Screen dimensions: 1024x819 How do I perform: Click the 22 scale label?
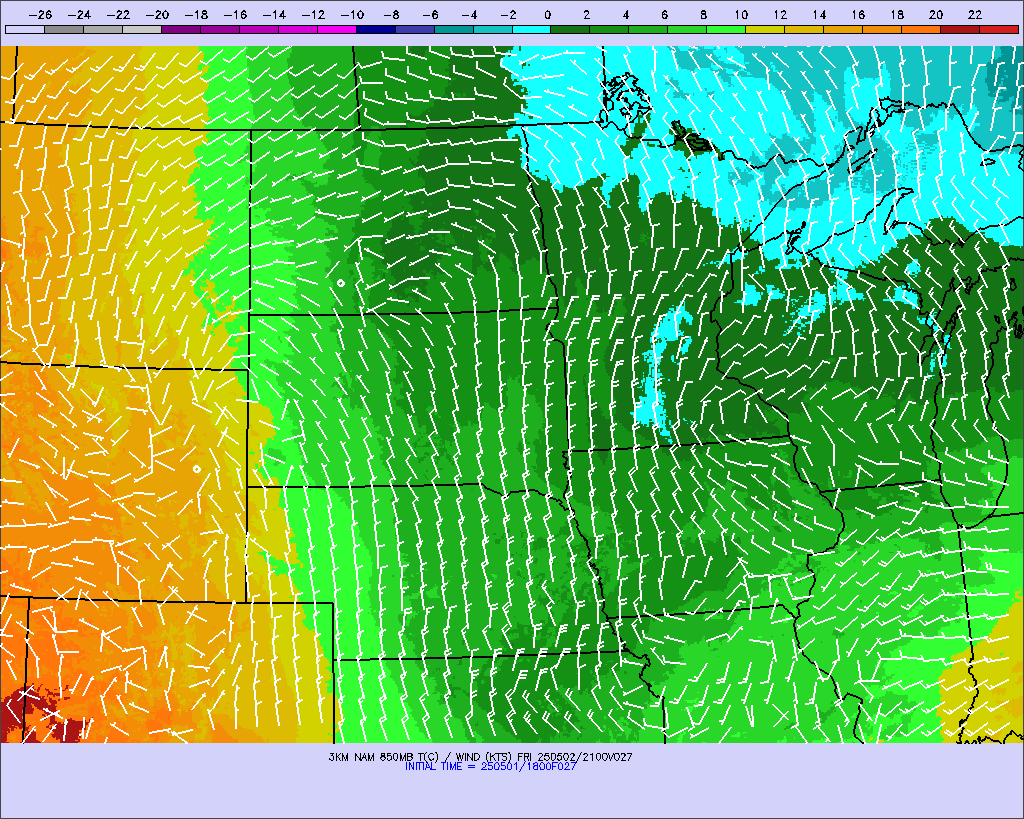pyautogui.click(x=975, y=14)
